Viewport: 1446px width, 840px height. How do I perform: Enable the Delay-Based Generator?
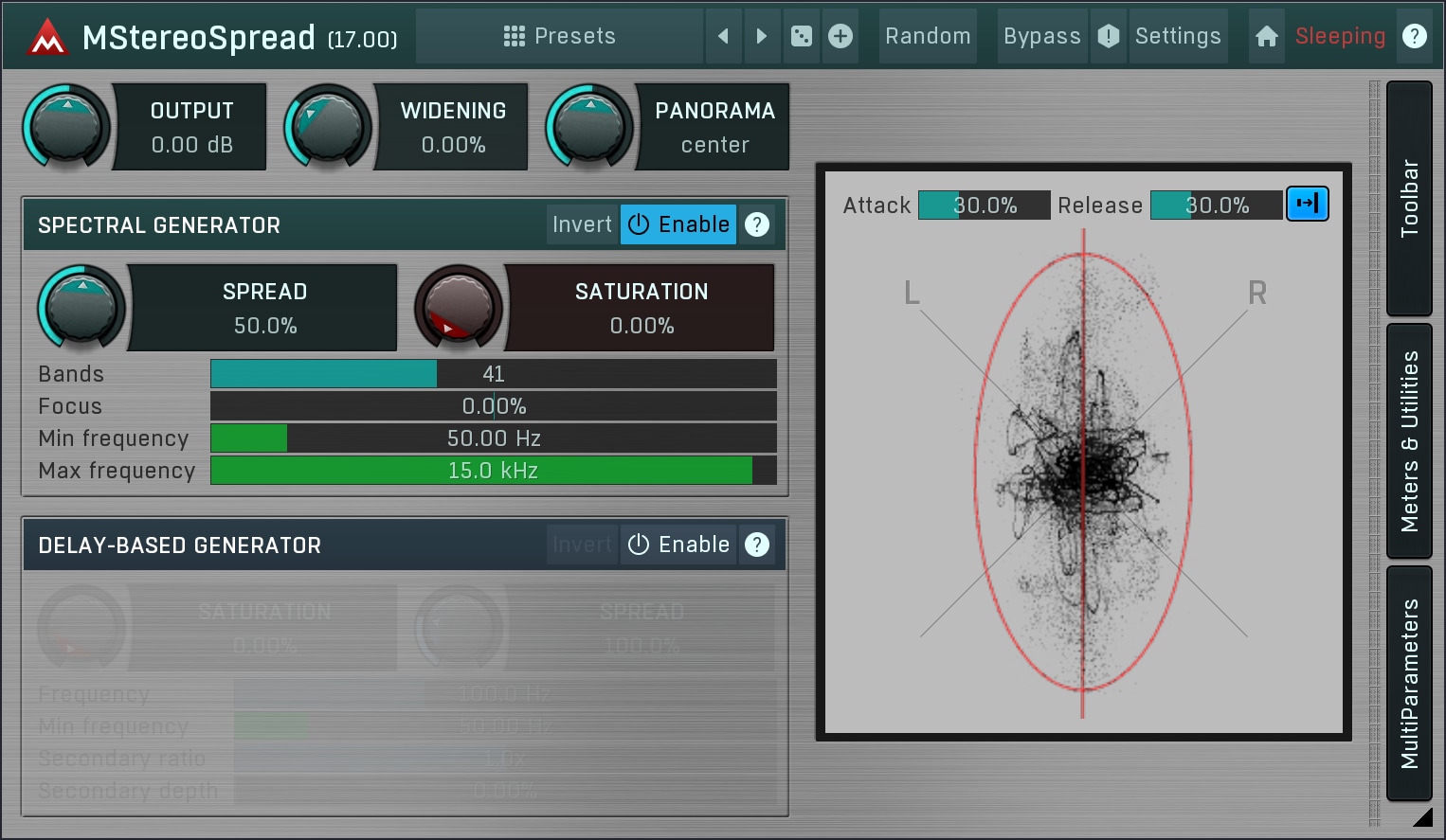[678, 545]
